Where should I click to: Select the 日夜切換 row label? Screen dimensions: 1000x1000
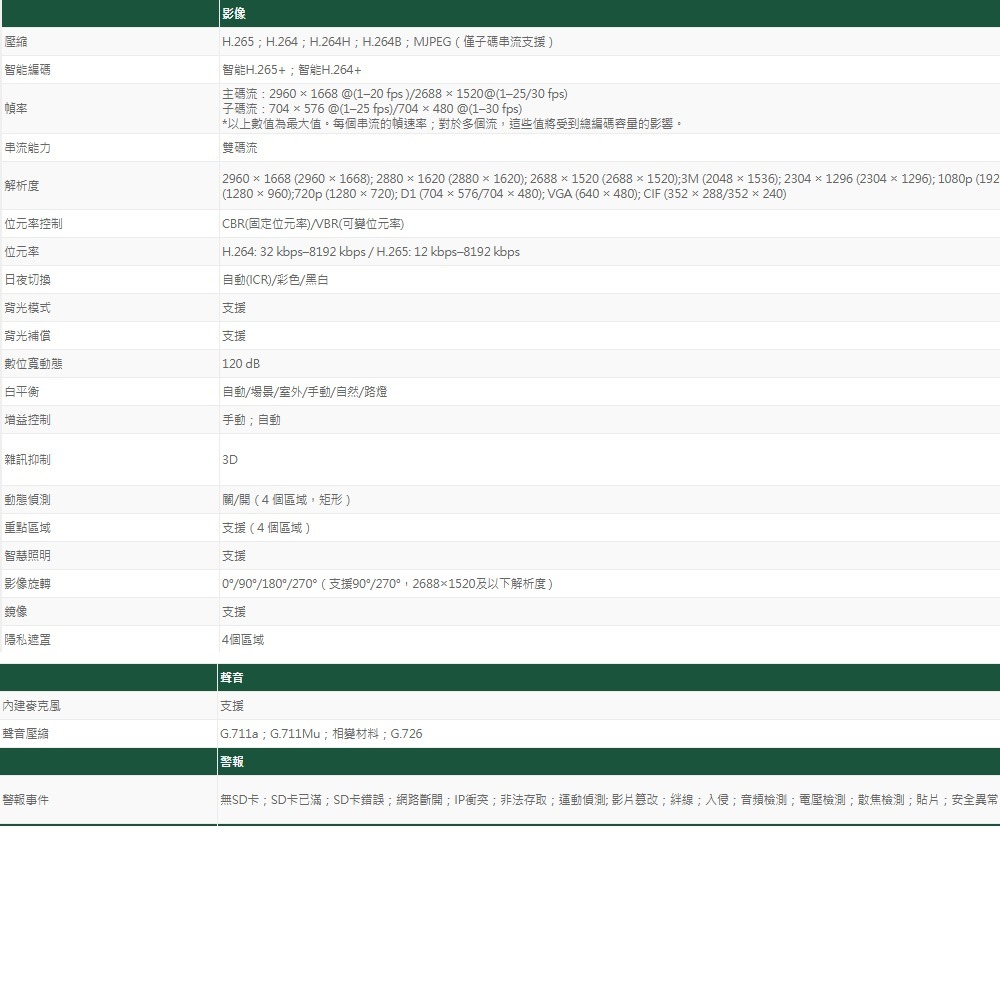(28, 280)
